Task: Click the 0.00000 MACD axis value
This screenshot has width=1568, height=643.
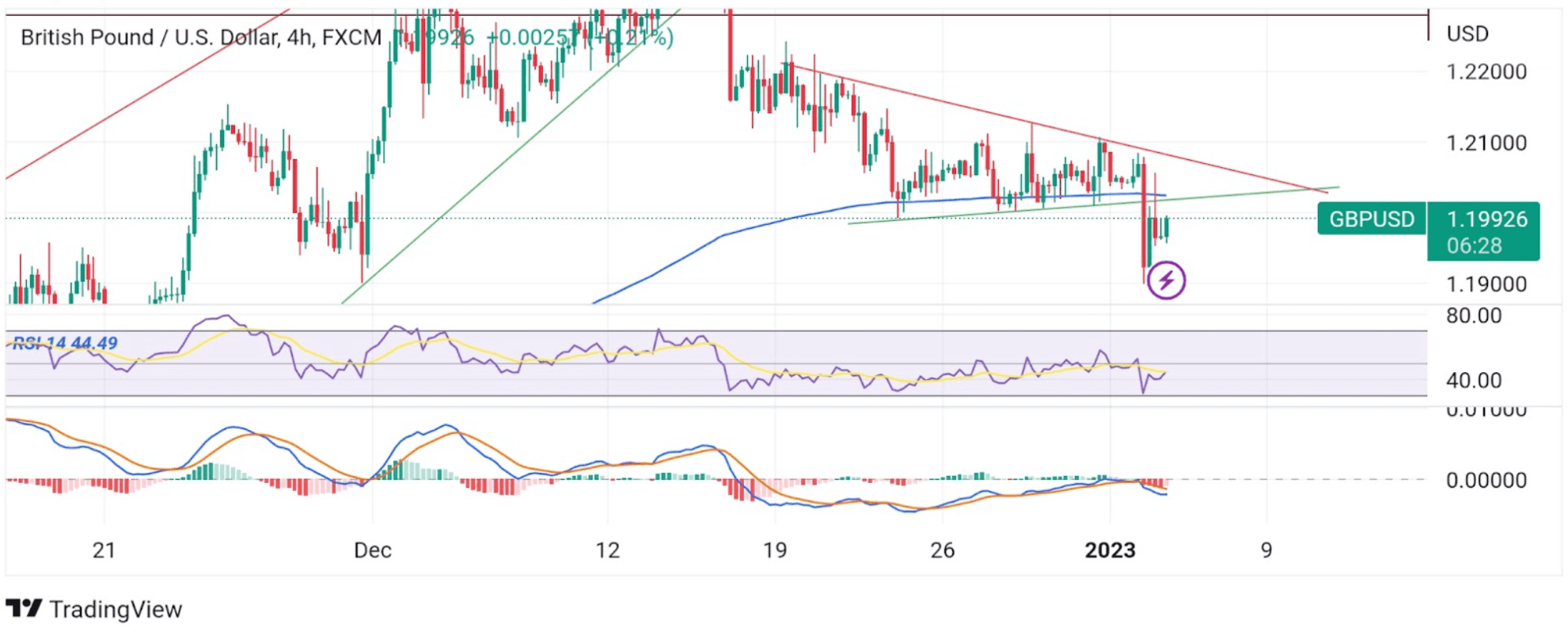Action: coord(1486,481)
